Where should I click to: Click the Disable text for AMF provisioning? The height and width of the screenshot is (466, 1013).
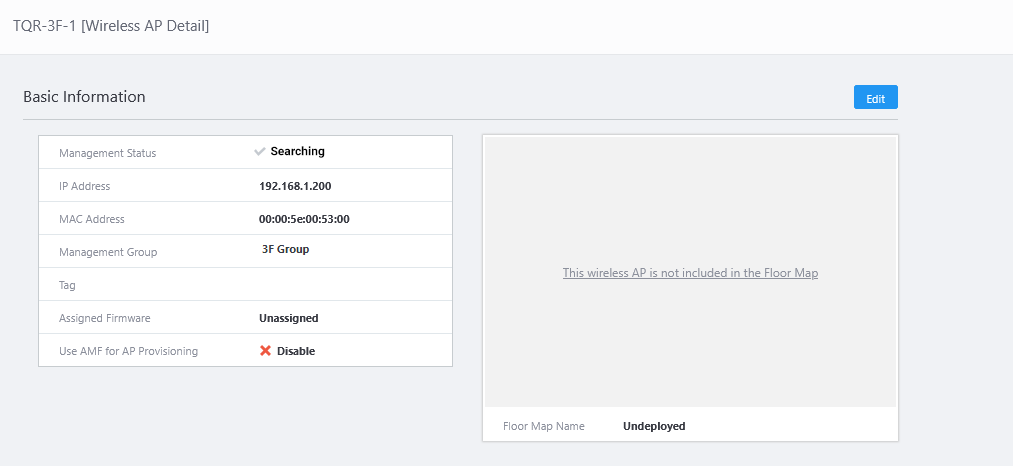click(x=296, y=351)
